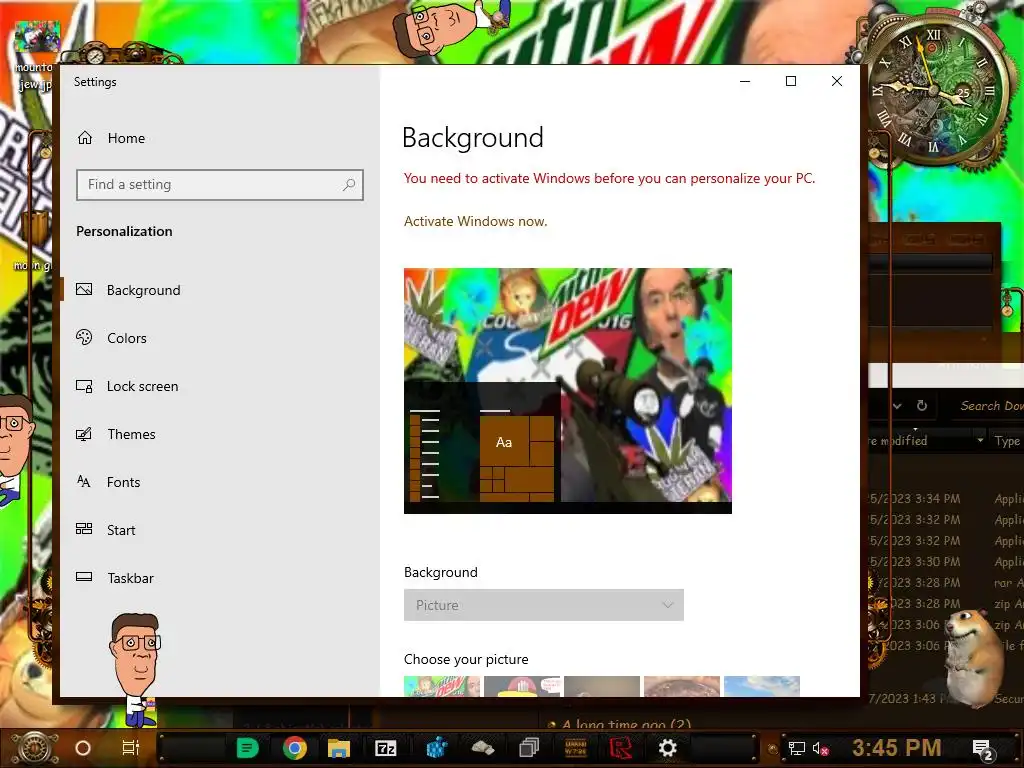The image size is (1024, 768).
Task: Select the 3:34 PM file row in Explorer
Action: pyautogui.click(x=946, y=499)
